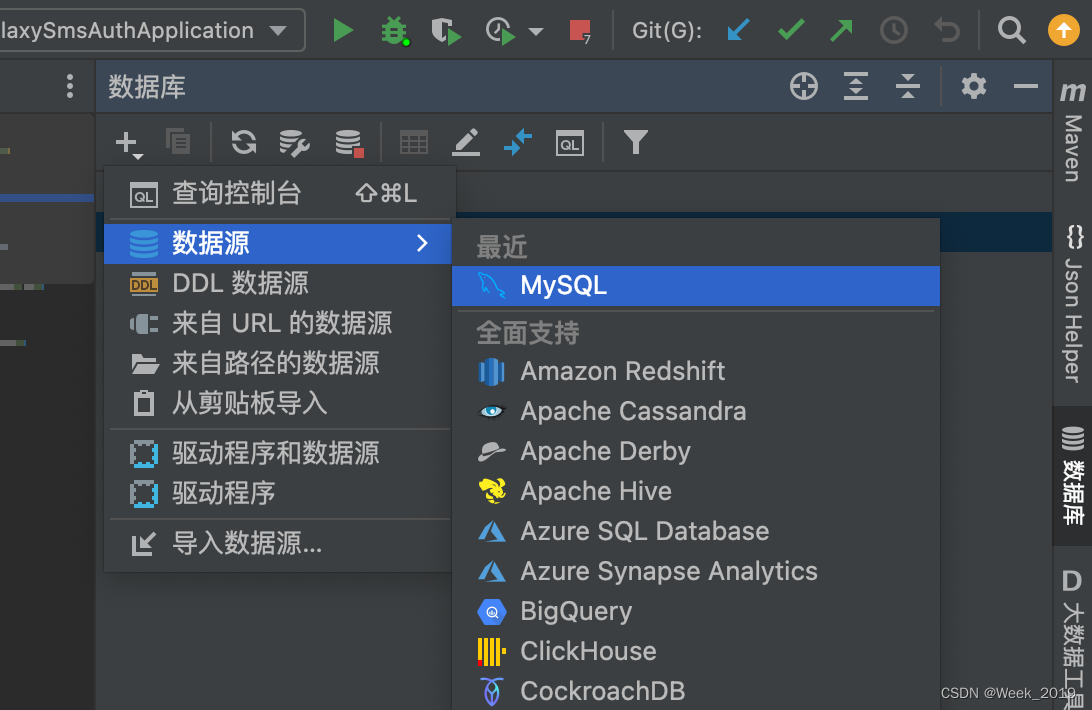Open query console QL toolbar icon
The height and width of the screenshot is (710, 1092).
(570, 144)
